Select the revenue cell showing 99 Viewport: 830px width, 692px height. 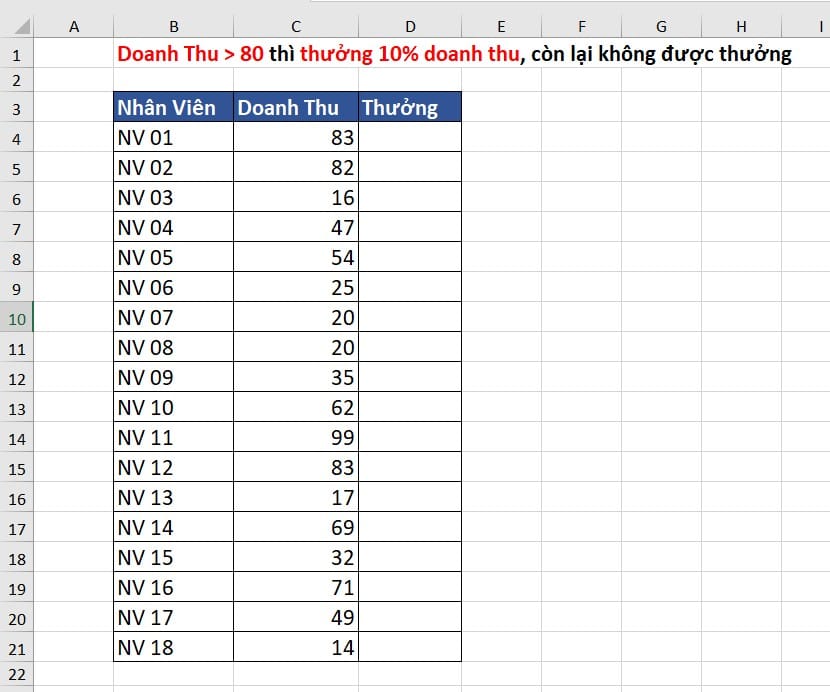(295, 438)
